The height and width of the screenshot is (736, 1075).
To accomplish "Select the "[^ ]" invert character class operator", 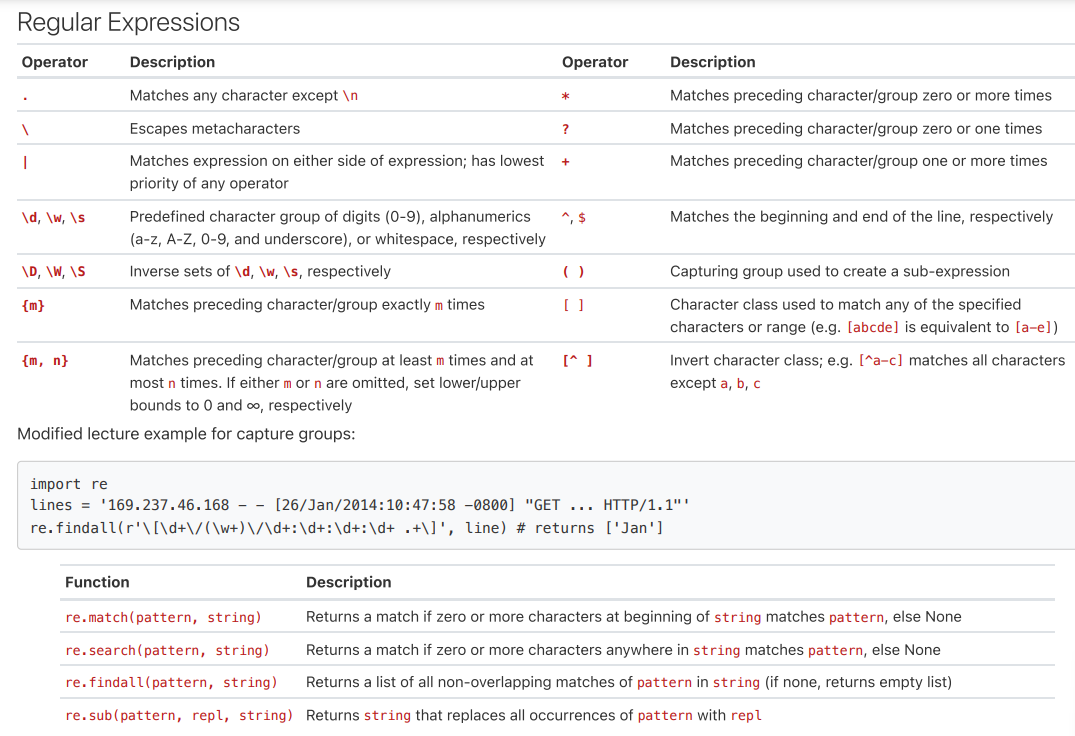I will click(x=577, y=360).
